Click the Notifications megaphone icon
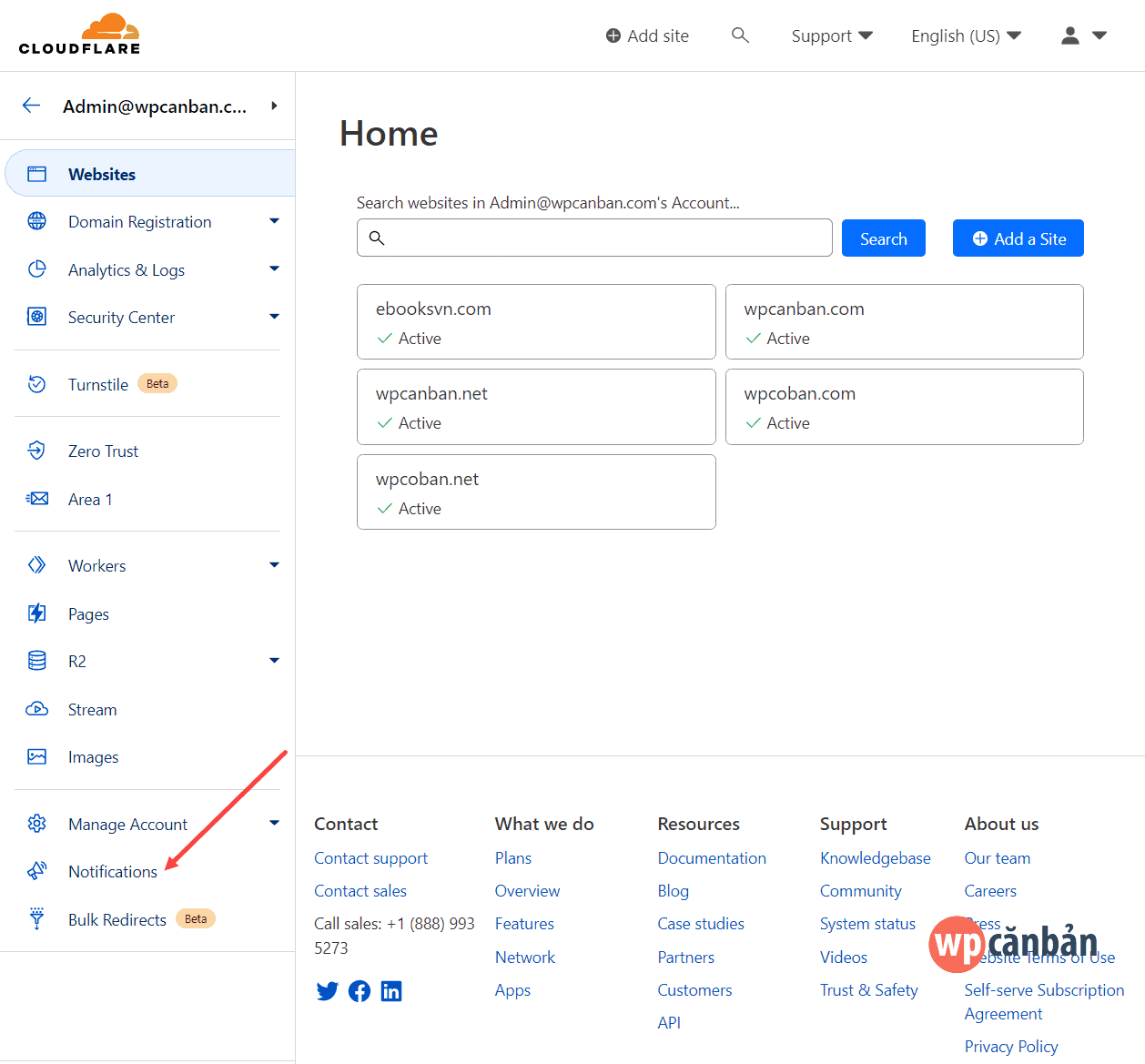 click(x=36, y=871)
